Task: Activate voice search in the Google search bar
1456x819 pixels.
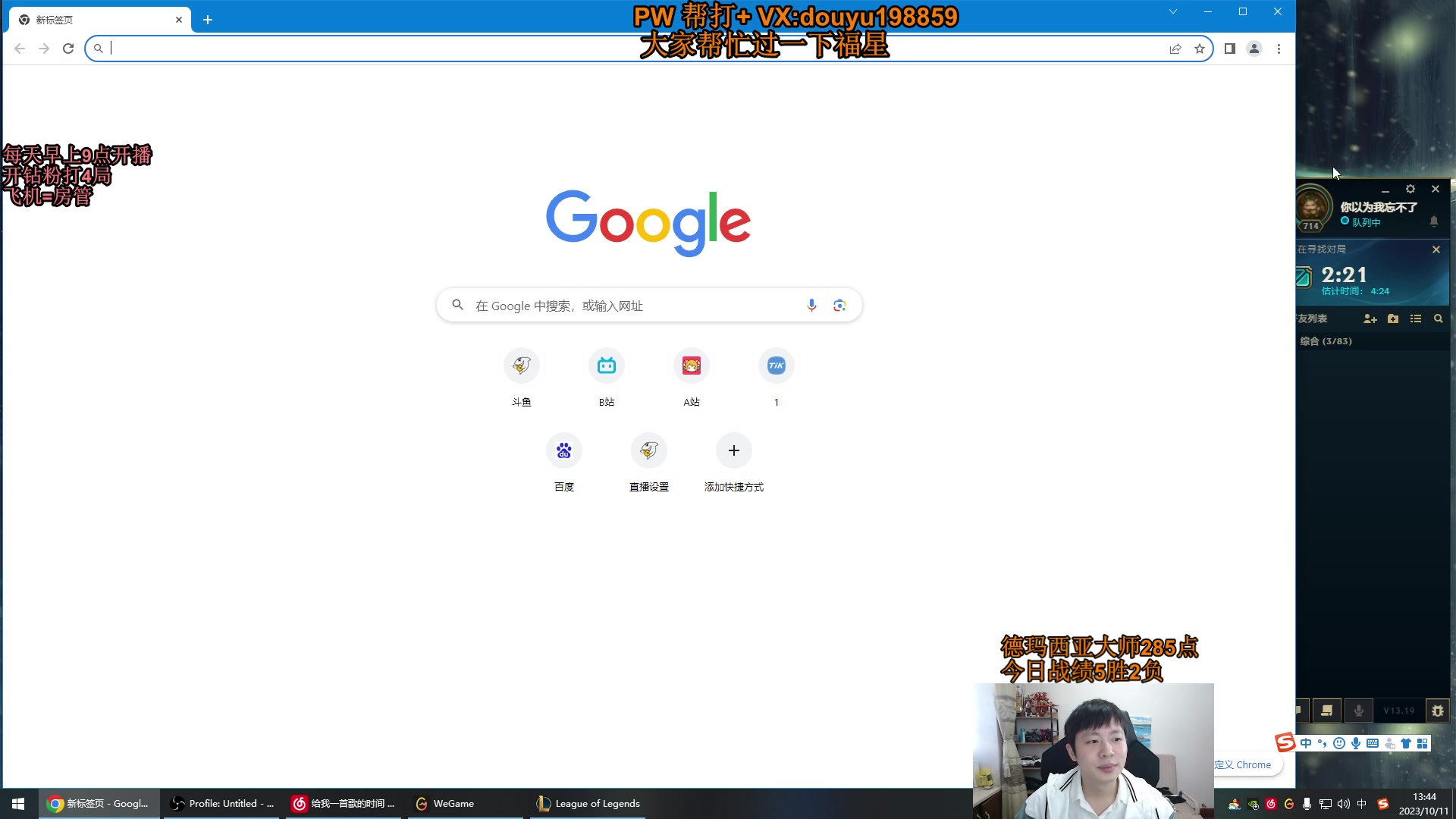Action: (811, 305)
